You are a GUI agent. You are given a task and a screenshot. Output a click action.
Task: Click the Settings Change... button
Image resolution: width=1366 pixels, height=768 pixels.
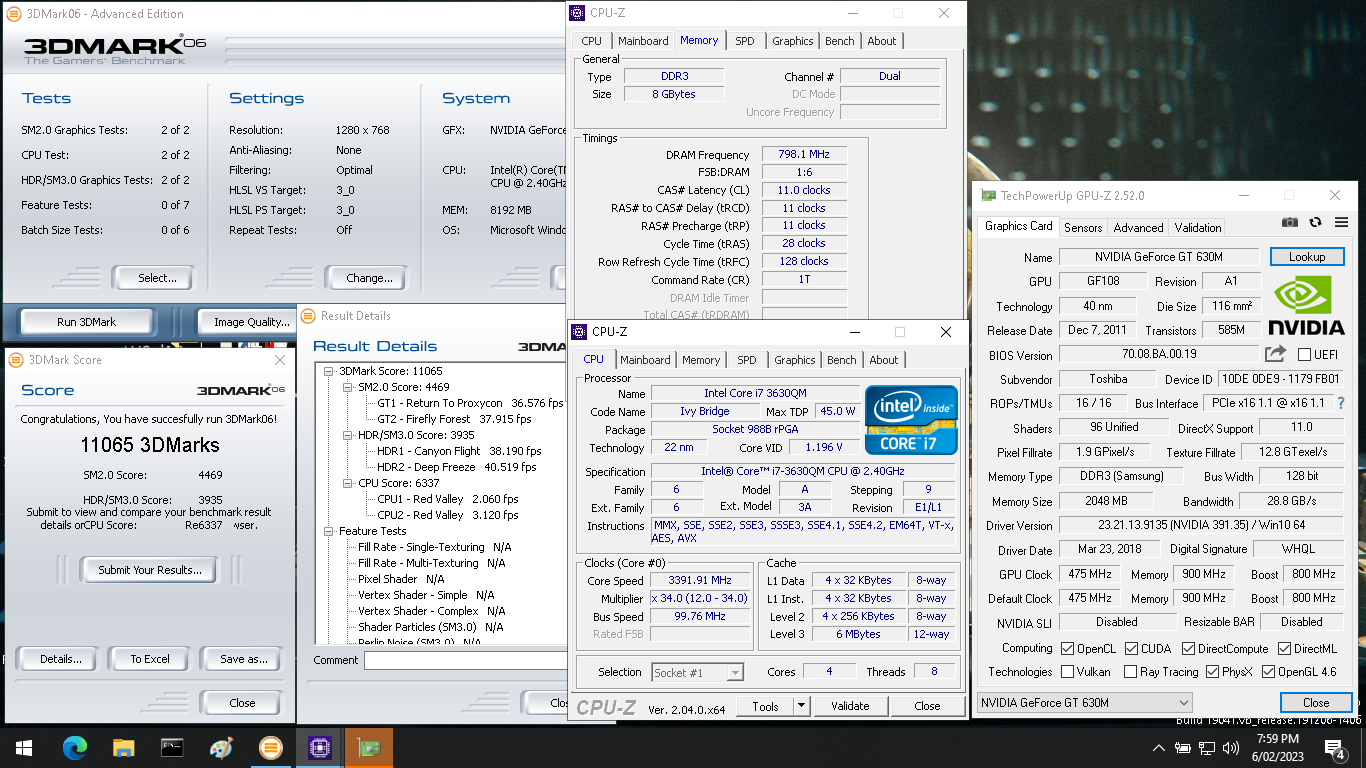pos(369,278)
